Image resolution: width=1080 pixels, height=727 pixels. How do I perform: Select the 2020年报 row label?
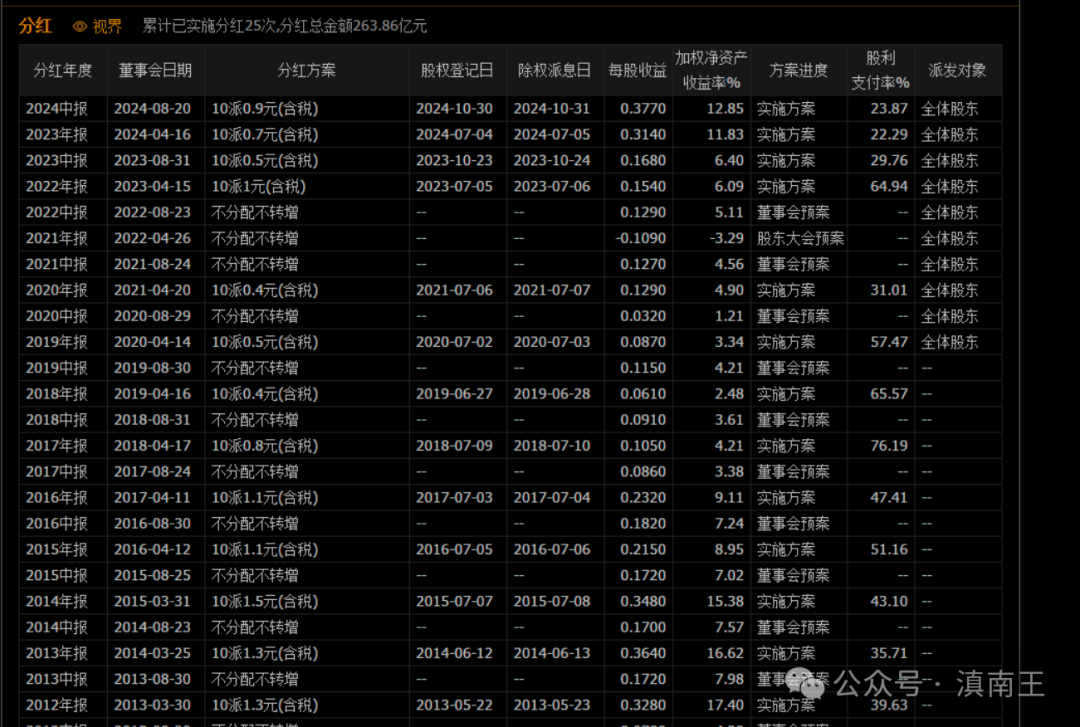(56, 290)
